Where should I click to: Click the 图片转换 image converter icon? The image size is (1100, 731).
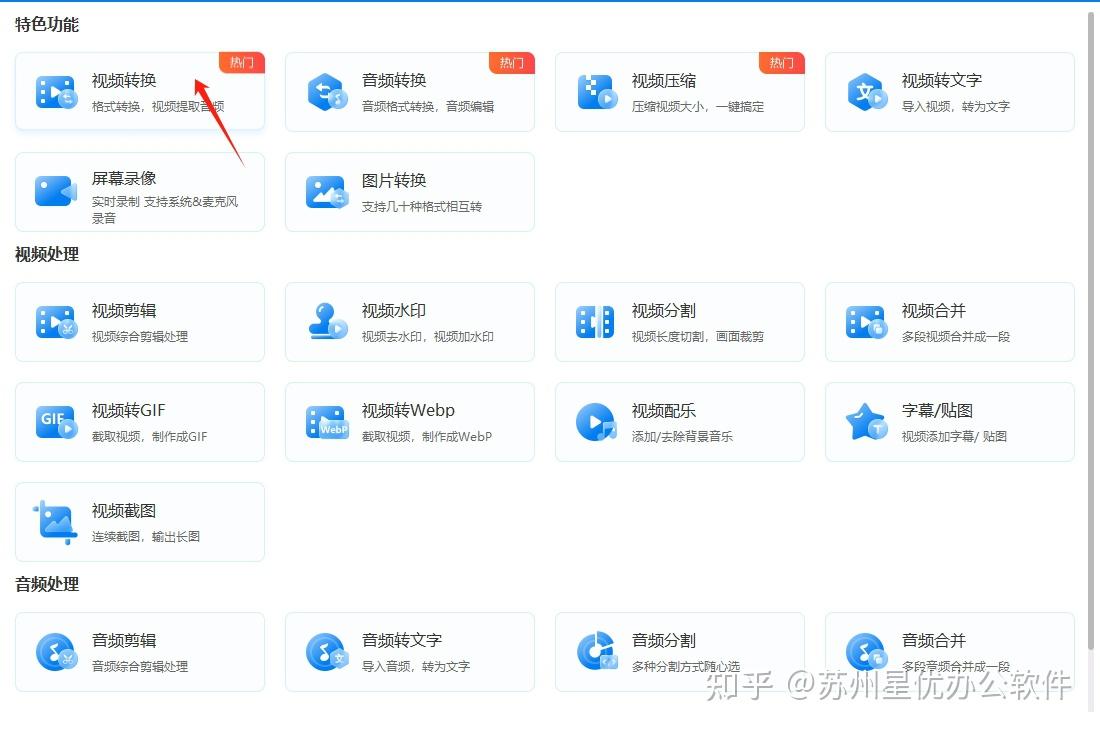(x=325, y=191)
